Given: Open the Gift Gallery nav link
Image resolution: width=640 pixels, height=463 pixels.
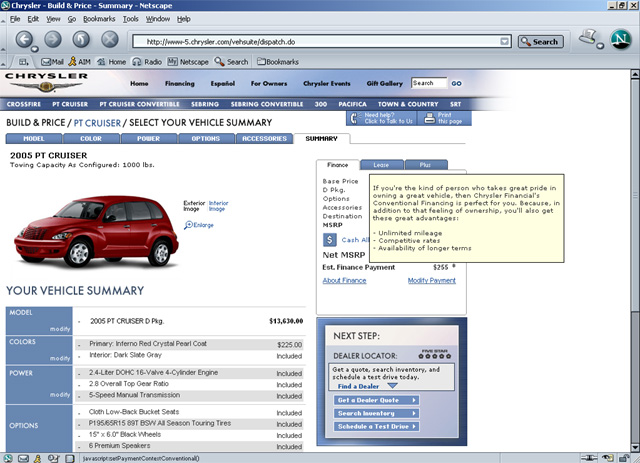Looking at the screenshot, I should click(384, 83).
